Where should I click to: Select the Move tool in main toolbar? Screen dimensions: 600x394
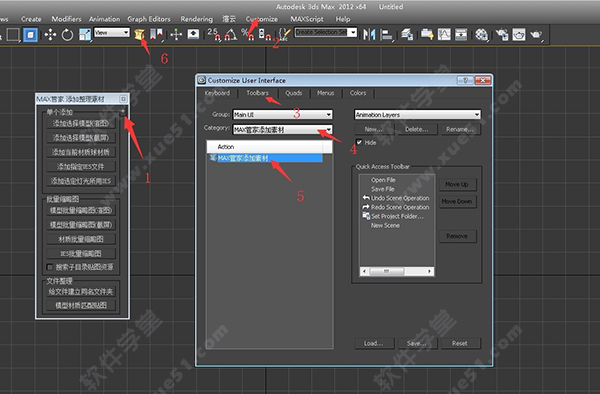click(x=50, y=35)
